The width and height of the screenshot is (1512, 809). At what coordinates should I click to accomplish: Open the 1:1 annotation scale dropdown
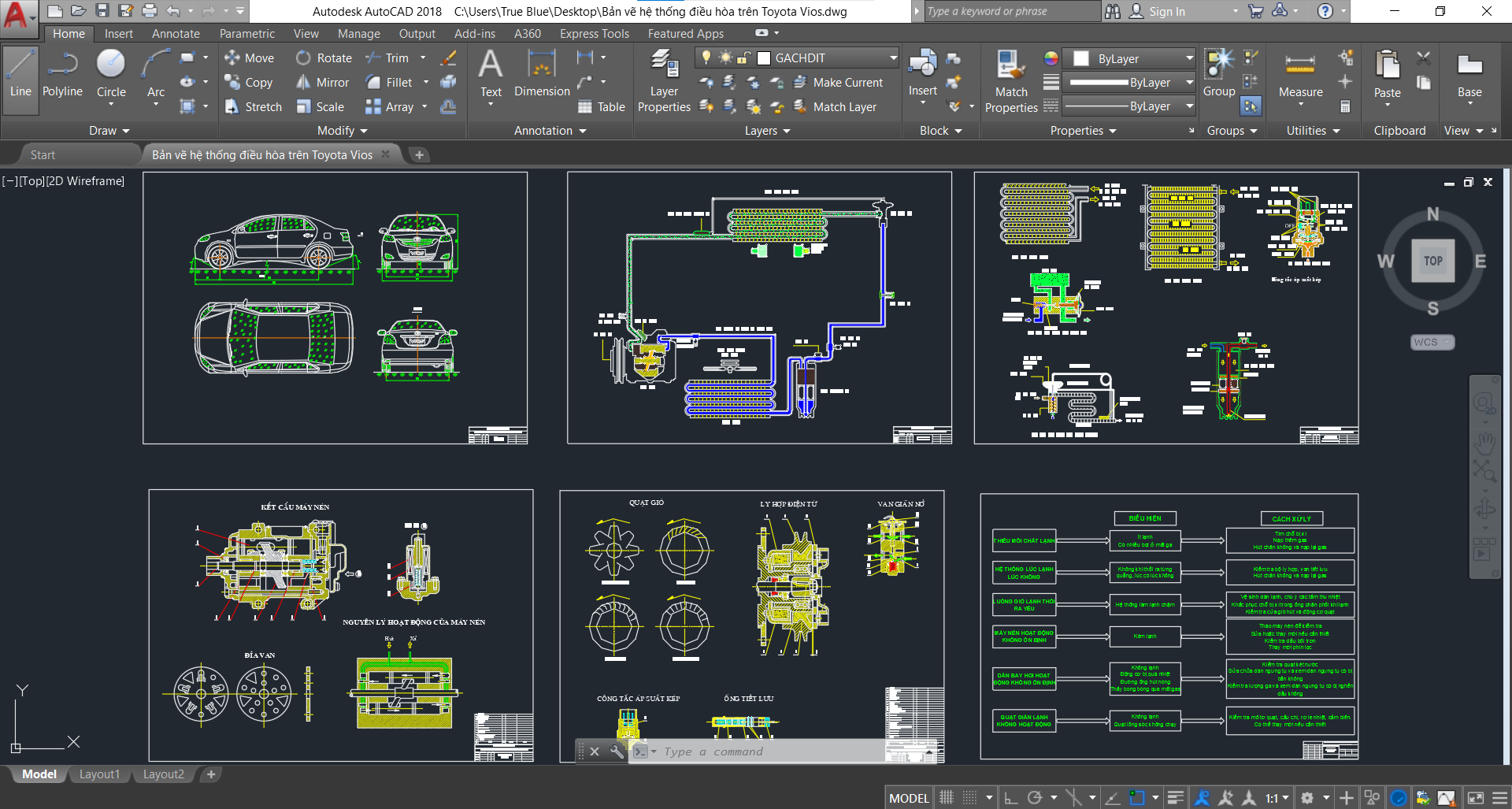(1277, 797)
